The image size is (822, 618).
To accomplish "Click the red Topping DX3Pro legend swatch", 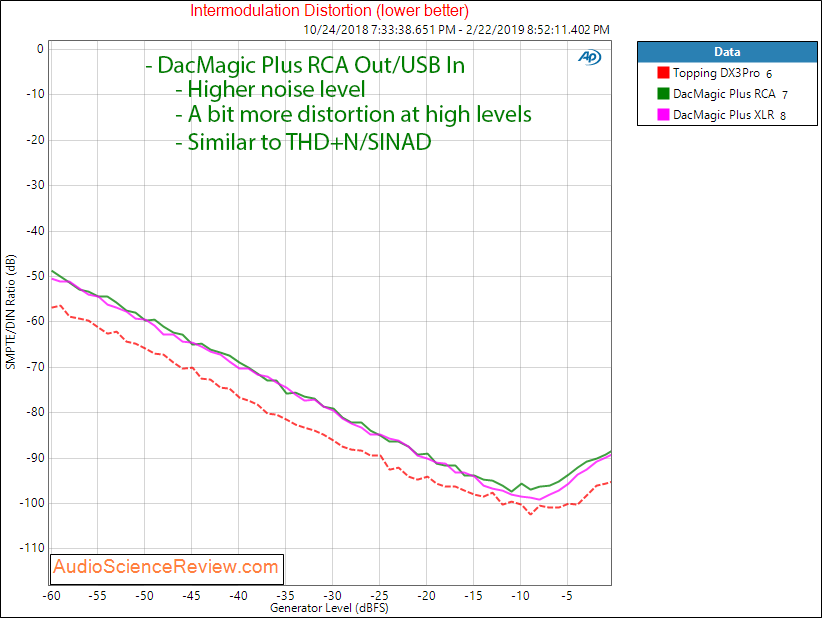I will 663,72.
